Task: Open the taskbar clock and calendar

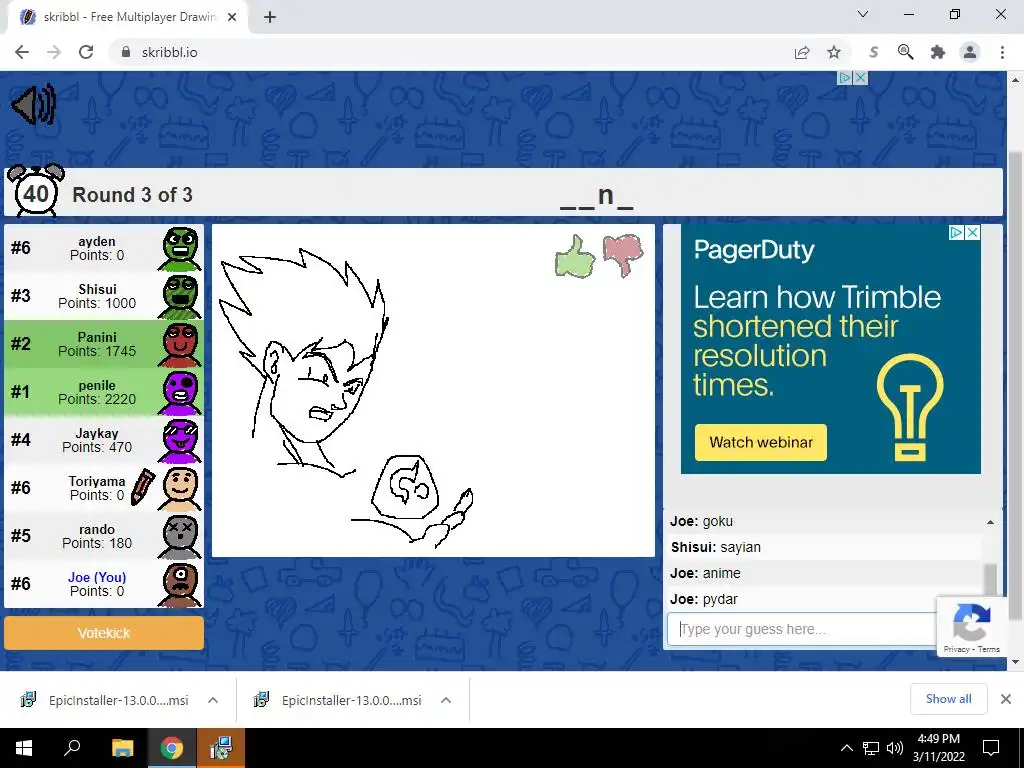Action: 938,748
